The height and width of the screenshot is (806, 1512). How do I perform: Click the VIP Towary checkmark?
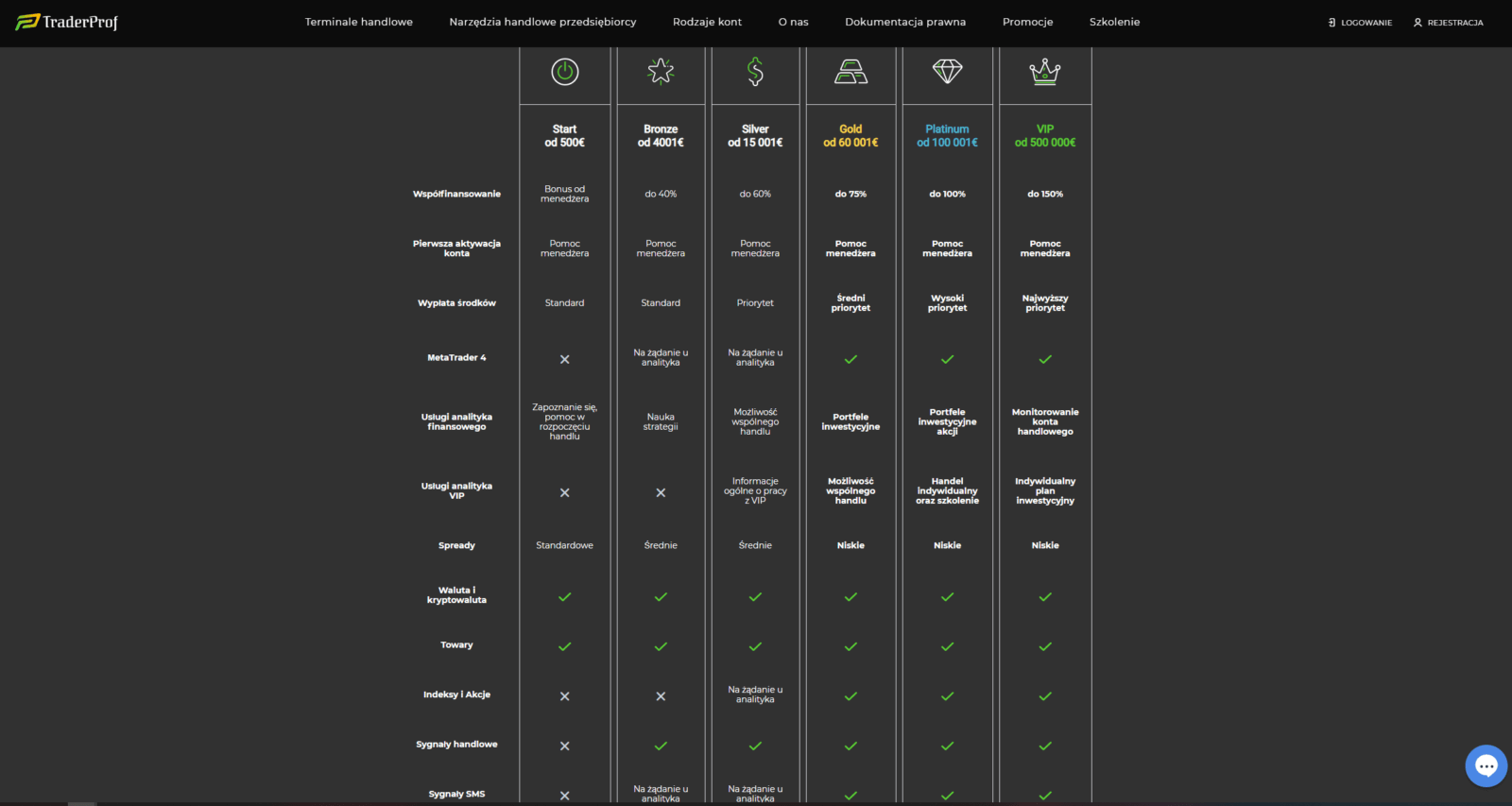click(1045, 647)
